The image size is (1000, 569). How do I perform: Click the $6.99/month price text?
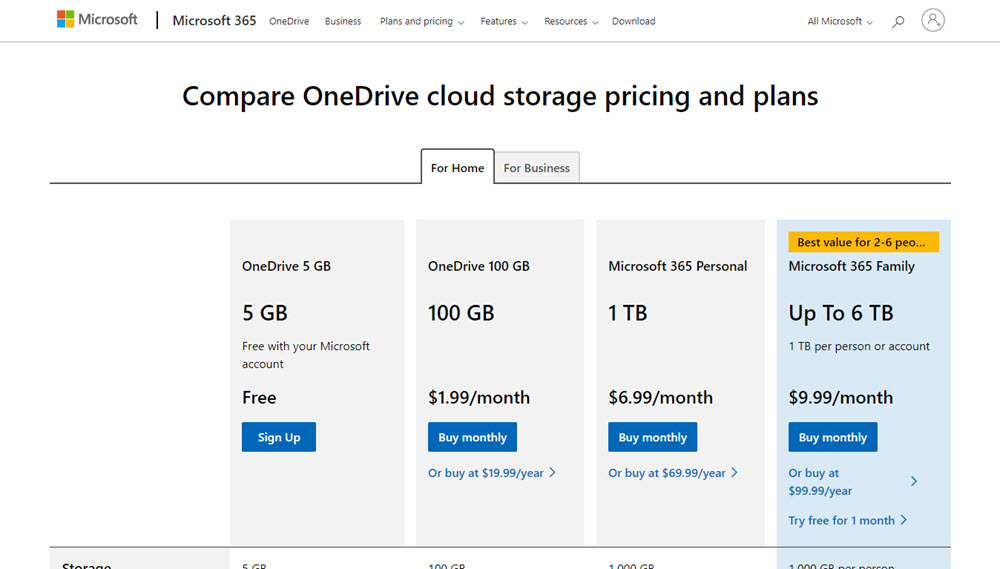[660, 397]
